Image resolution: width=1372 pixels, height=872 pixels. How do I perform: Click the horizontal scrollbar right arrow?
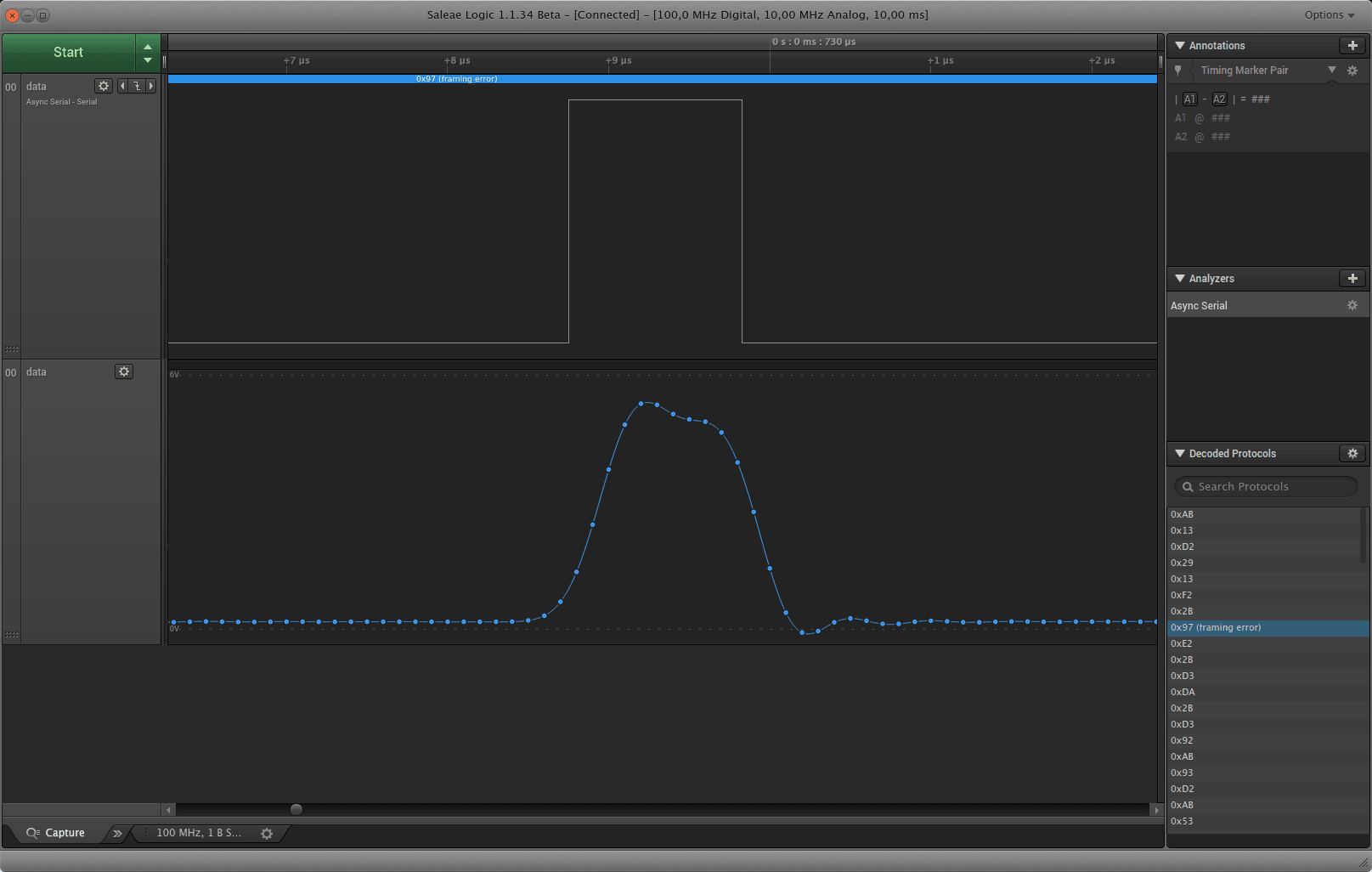pos(1156,810)
